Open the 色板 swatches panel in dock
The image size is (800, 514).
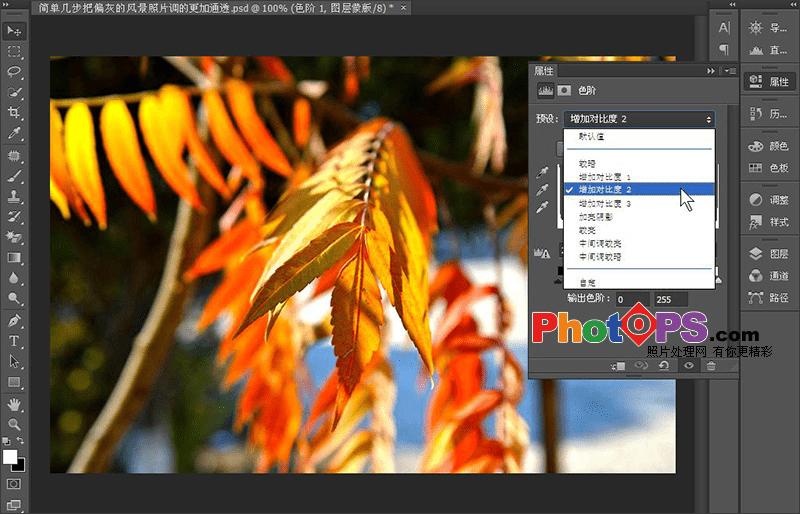tap(769, 168)
